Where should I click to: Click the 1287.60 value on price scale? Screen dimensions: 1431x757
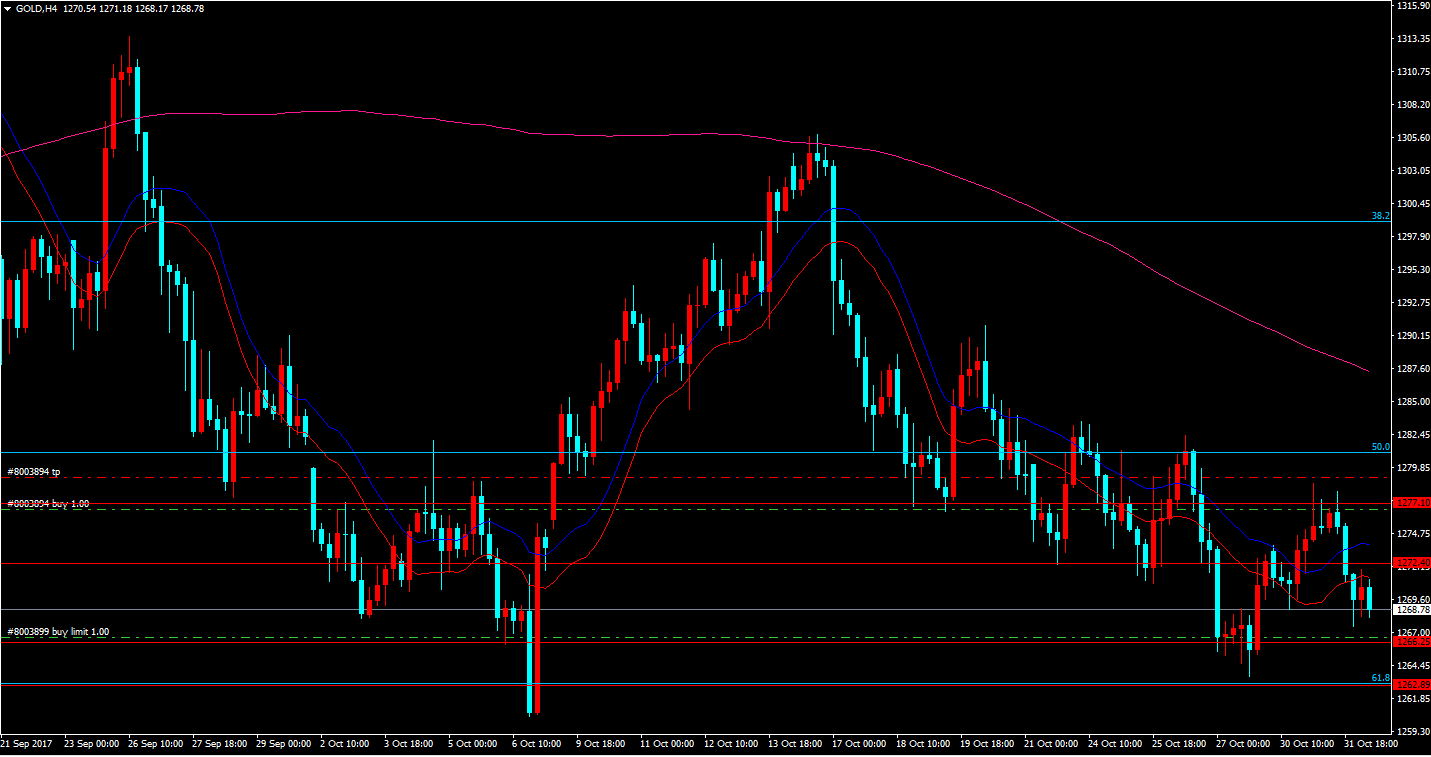click(x=1413, y=369)
